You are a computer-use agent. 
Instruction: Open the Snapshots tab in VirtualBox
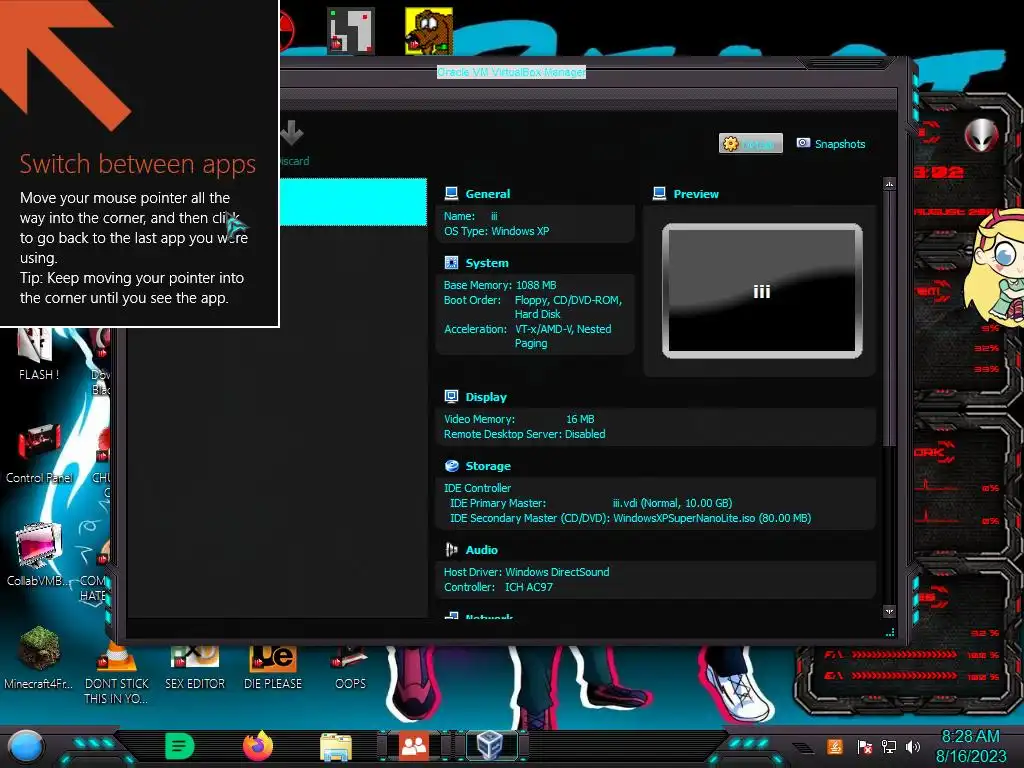831,144
